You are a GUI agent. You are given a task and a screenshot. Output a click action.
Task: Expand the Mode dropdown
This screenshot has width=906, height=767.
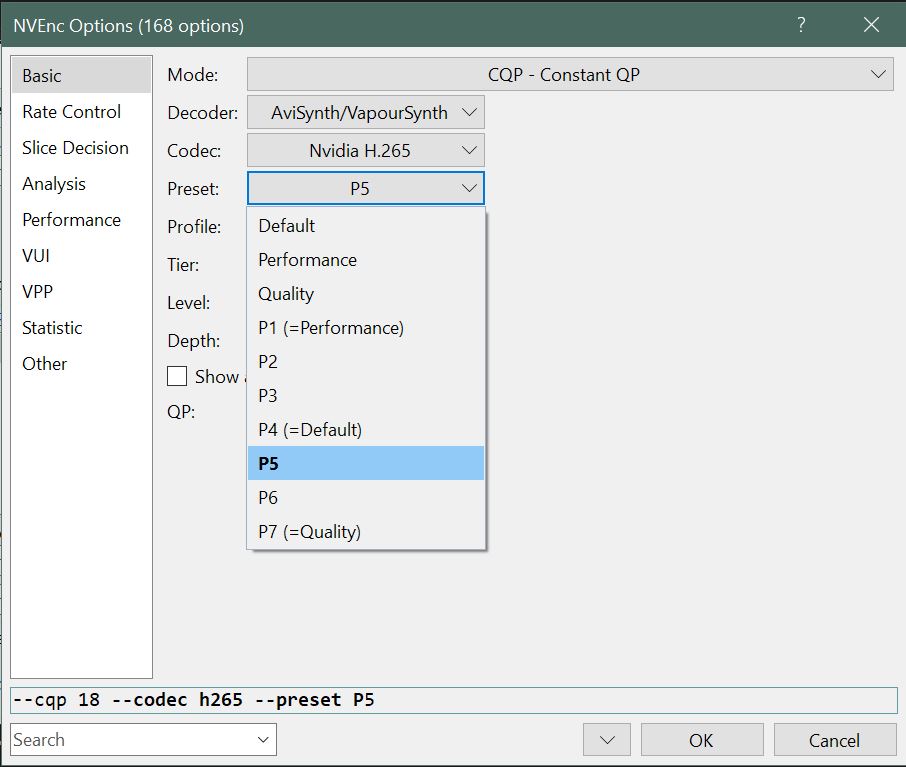click(570, 74)
